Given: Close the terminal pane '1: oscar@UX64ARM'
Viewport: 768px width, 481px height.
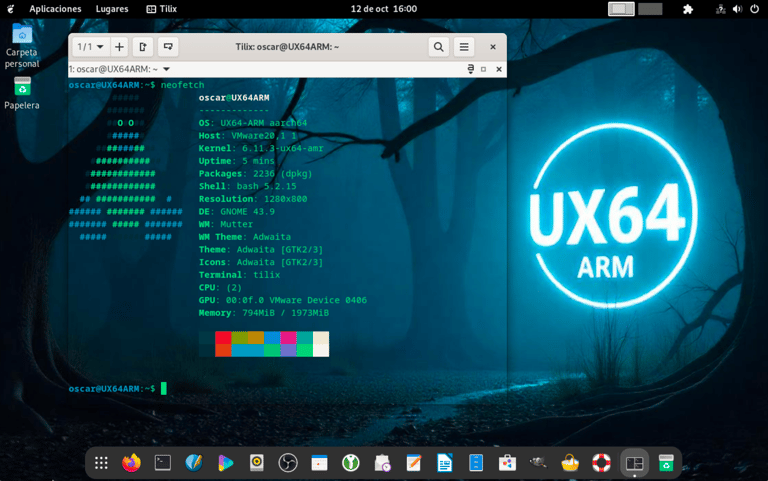Looking at the screenshot, I should (499, 69).
